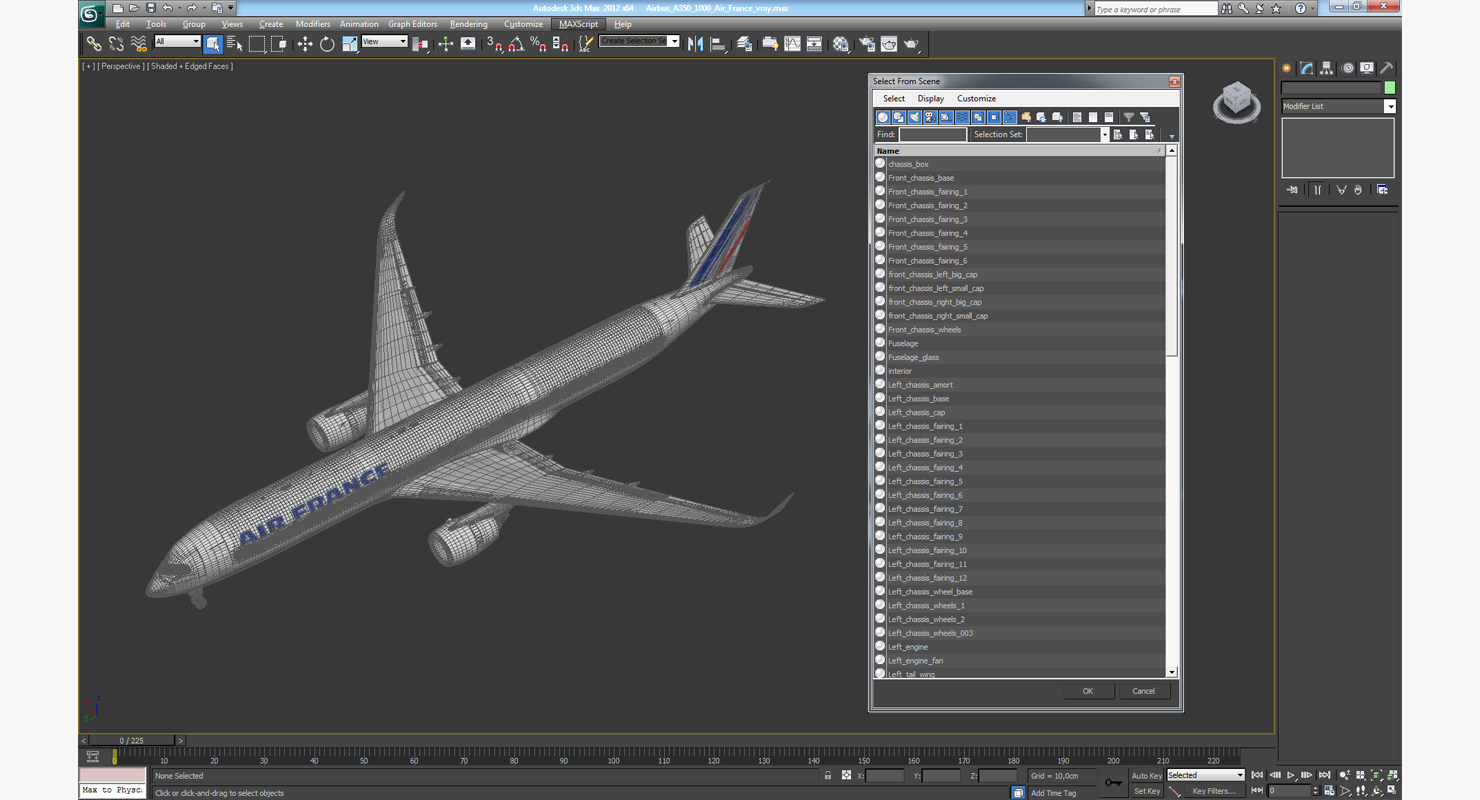Click OK in Select From Scene dialog
Viewport: 1480px width, 800px height.
[1088, 691]
